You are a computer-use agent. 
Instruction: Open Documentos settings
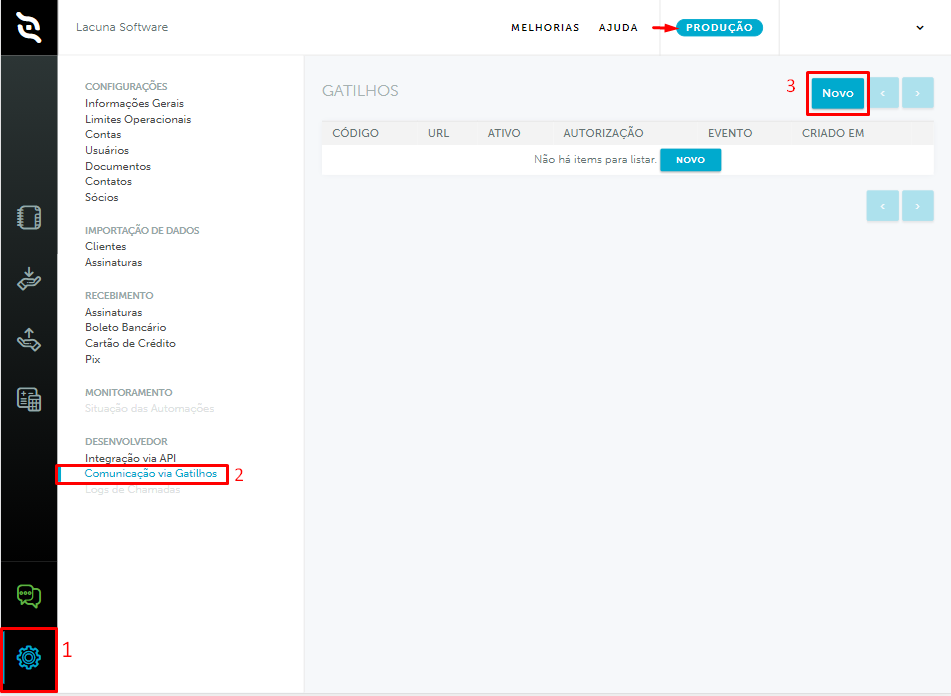(x=118, y=166)
